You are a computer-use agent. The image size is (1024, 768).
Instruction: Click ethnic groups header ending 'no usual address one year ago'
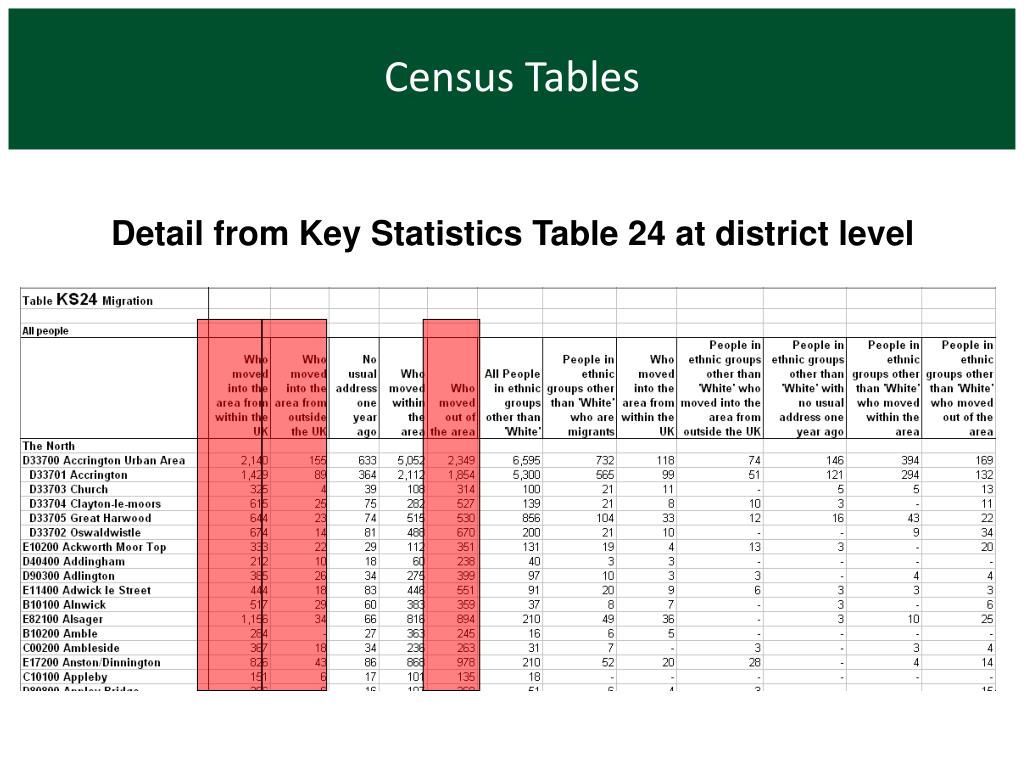(x=807, y=388)
